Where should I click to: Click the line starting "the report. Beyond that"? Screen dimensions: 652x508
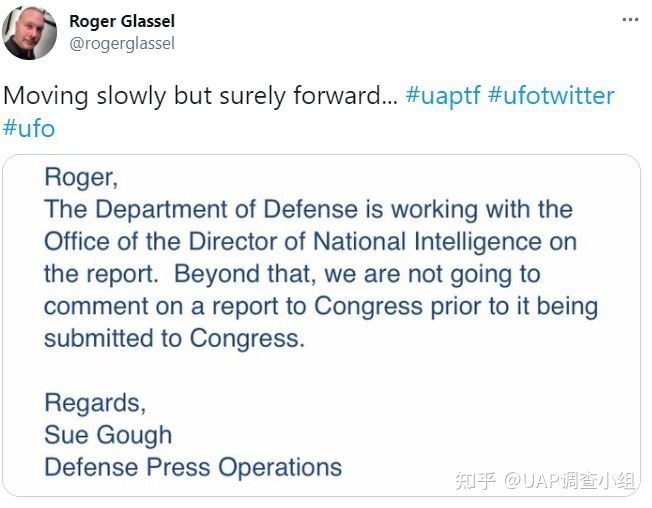291,274
